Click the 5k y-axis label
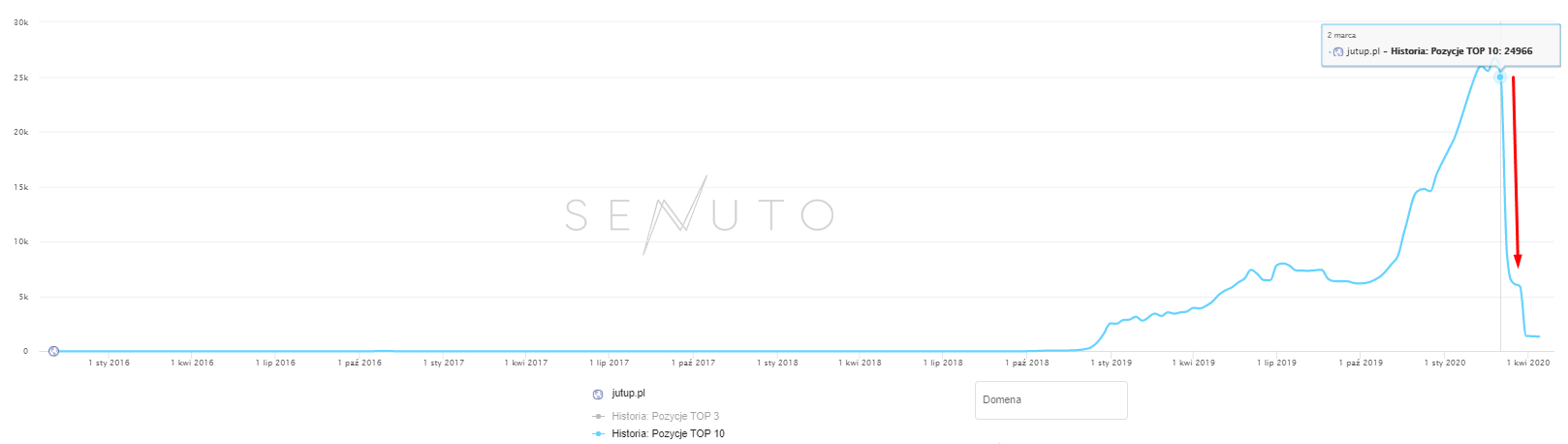The height and width of the screenshot is (444, 1568). (x=23, y=297)
